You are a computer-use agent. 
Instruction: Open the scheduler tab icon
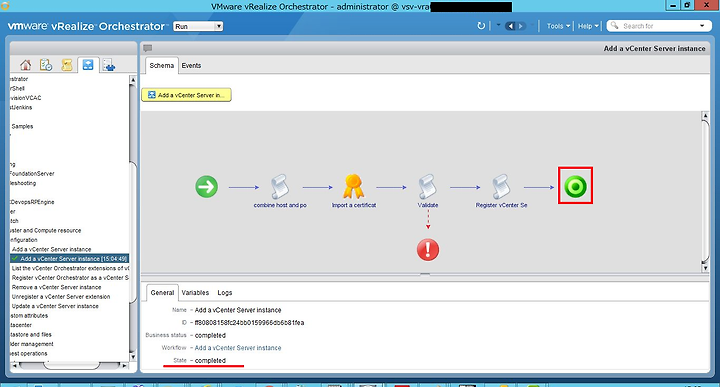tap(46, 65)
